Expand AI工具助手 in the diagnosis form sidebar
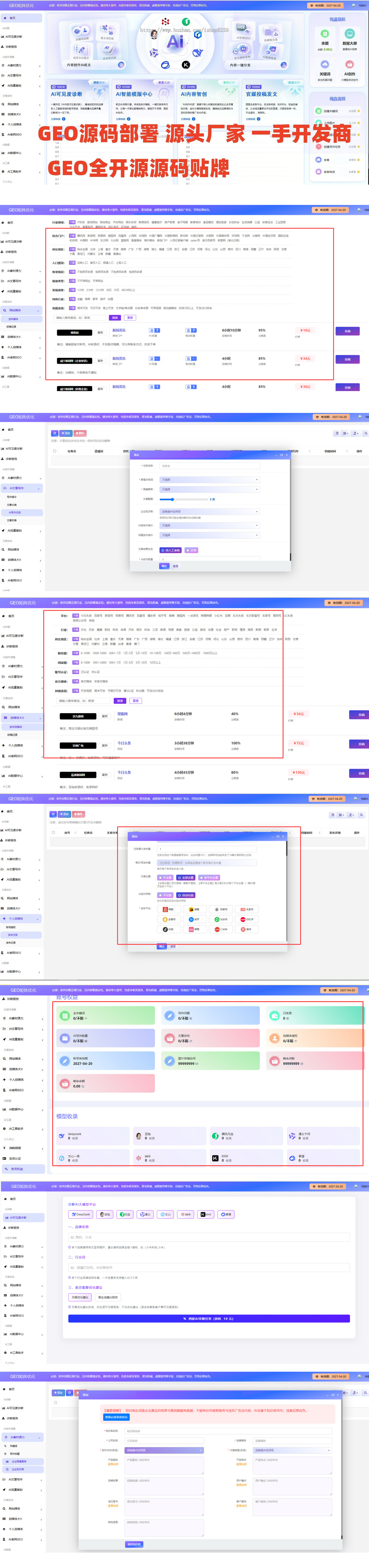 coord(22,1353)
